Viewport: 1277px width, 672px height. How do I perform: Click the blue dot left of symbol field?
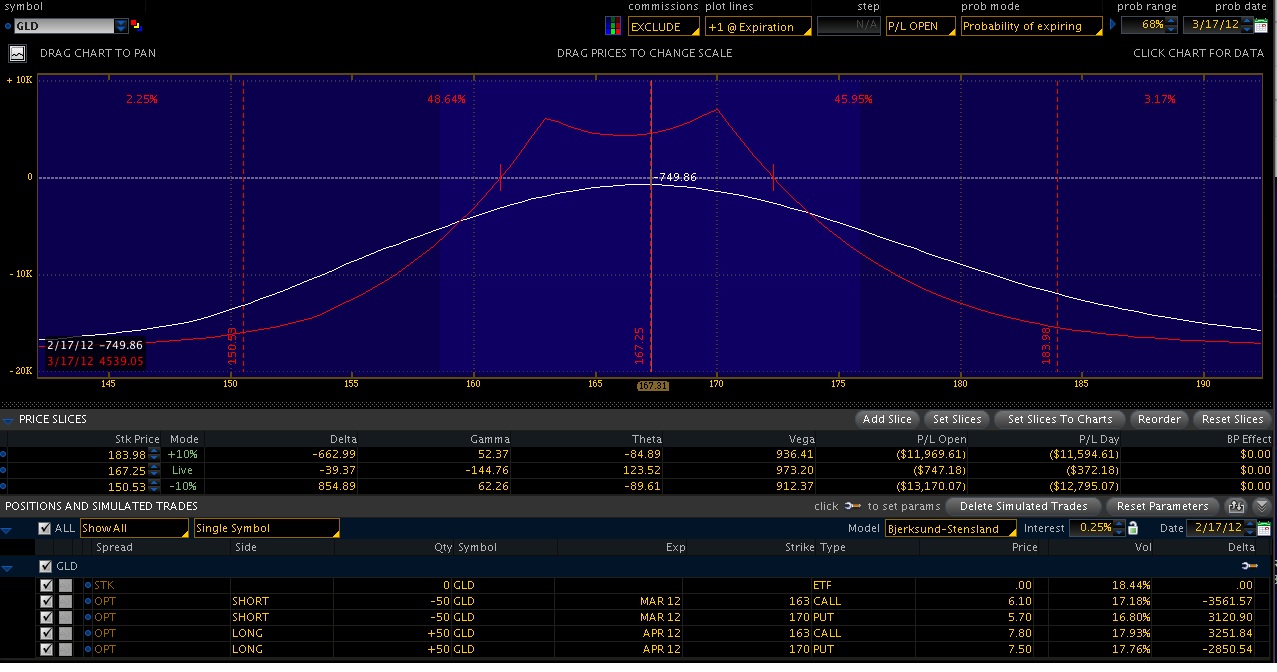(x=8, y=26)
